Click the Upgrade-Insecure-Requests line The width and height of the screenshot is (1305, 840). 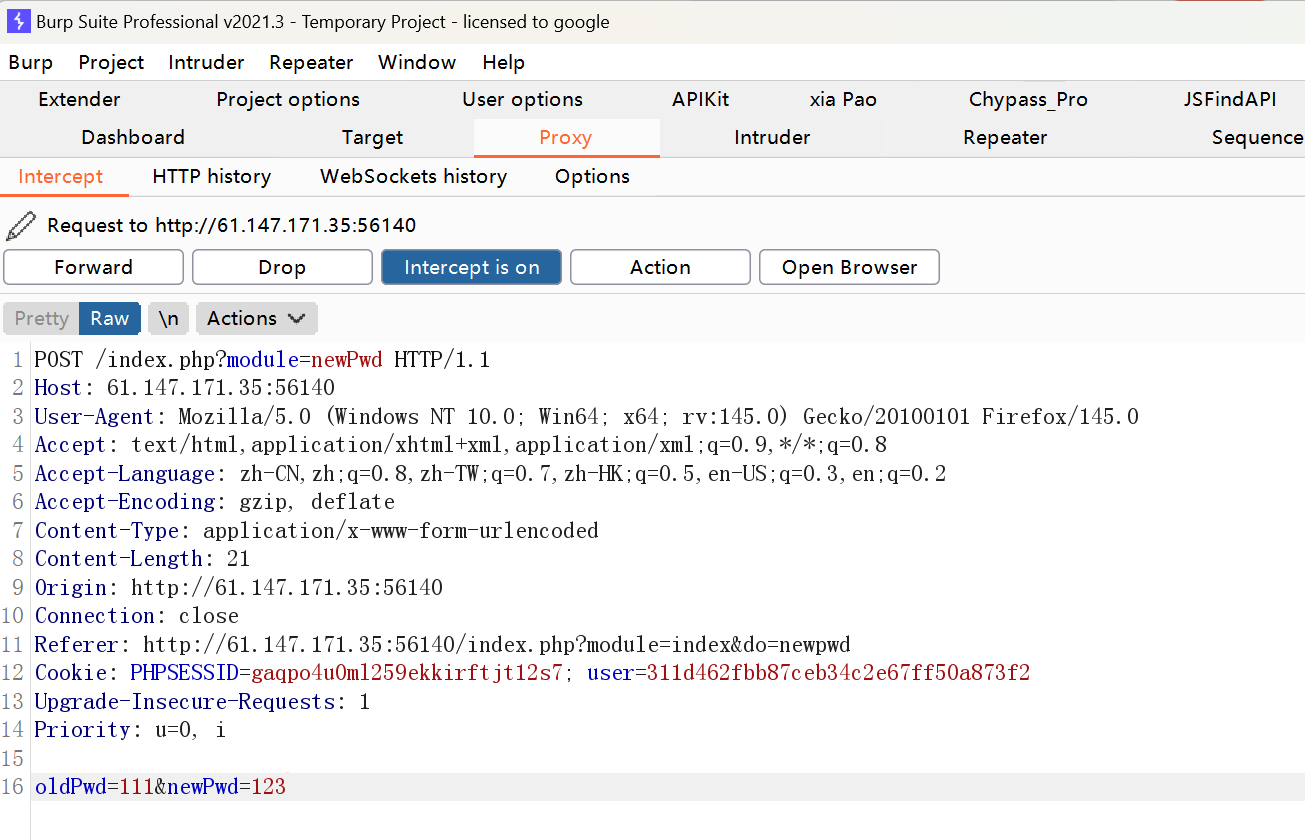pyautogui.click(x=202, y=701)
